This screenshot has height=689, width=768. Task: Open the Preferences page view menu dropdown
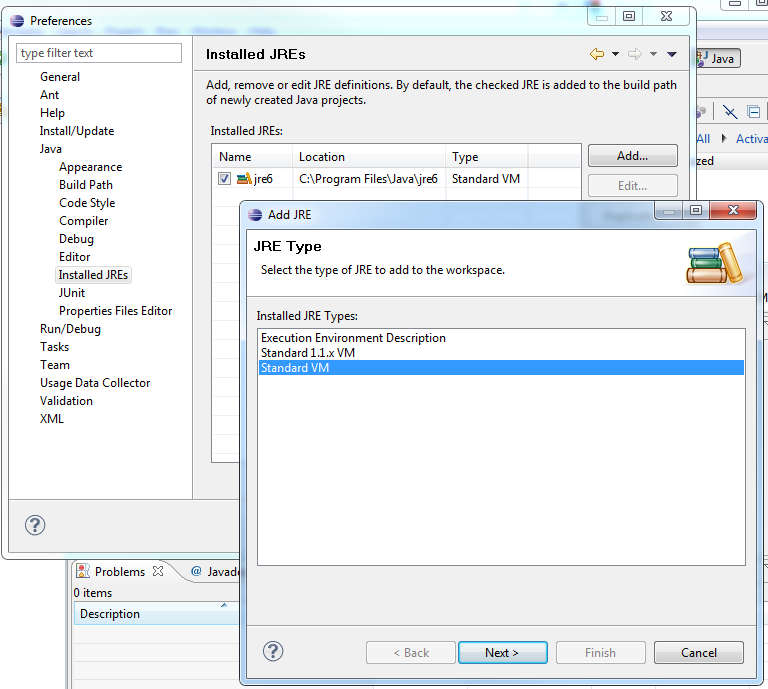click(x=672, y=54)
